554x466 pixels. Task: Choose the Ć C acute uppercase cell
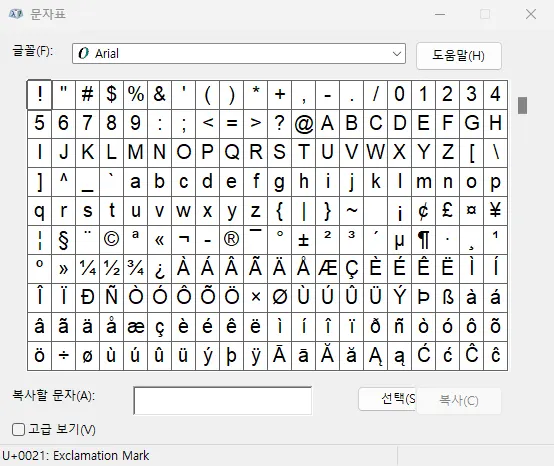pyautogui.click(x=423, y=356)
